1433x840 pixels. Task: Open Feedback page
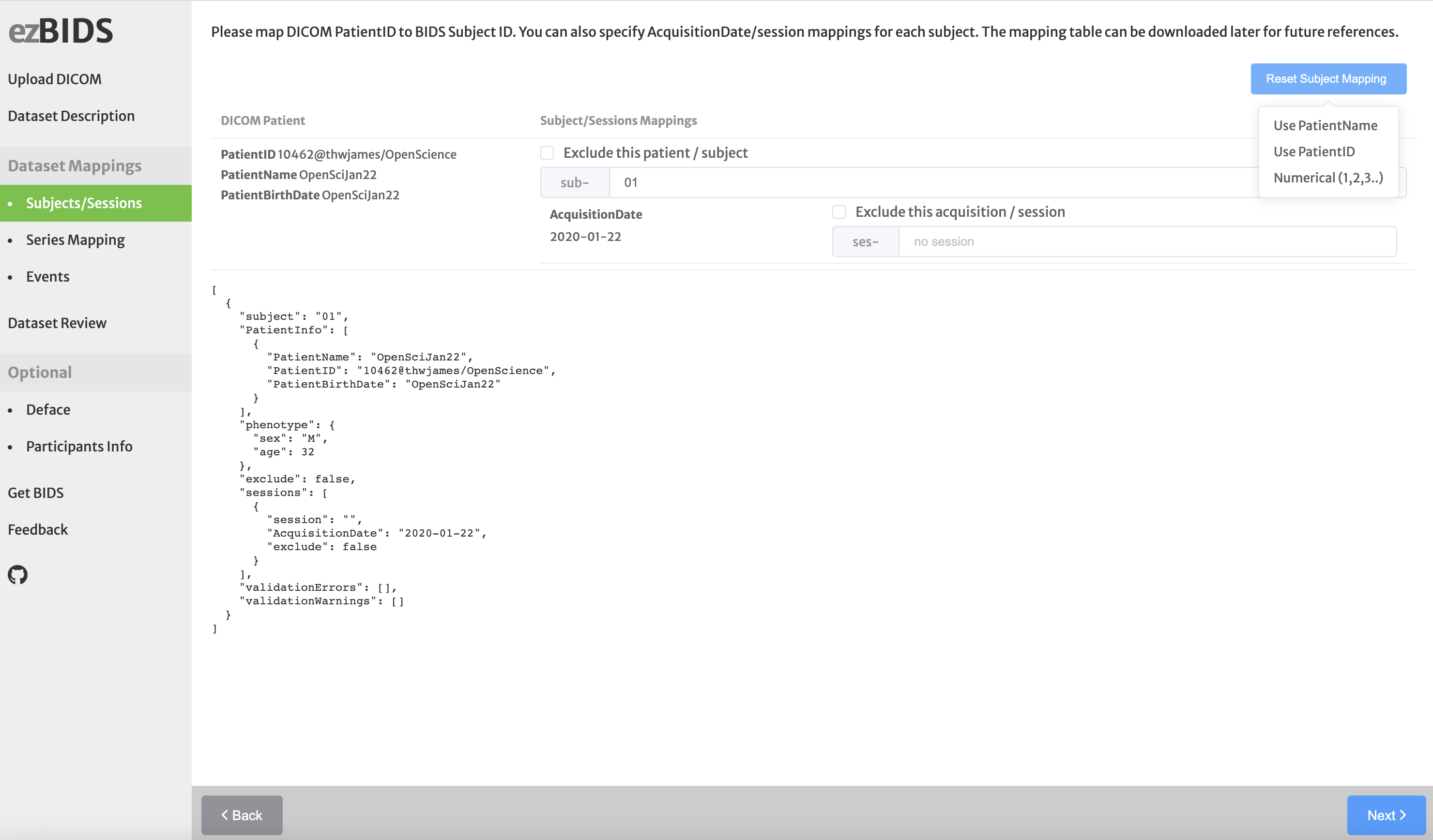pyautogui.click(x=38, y=530)
